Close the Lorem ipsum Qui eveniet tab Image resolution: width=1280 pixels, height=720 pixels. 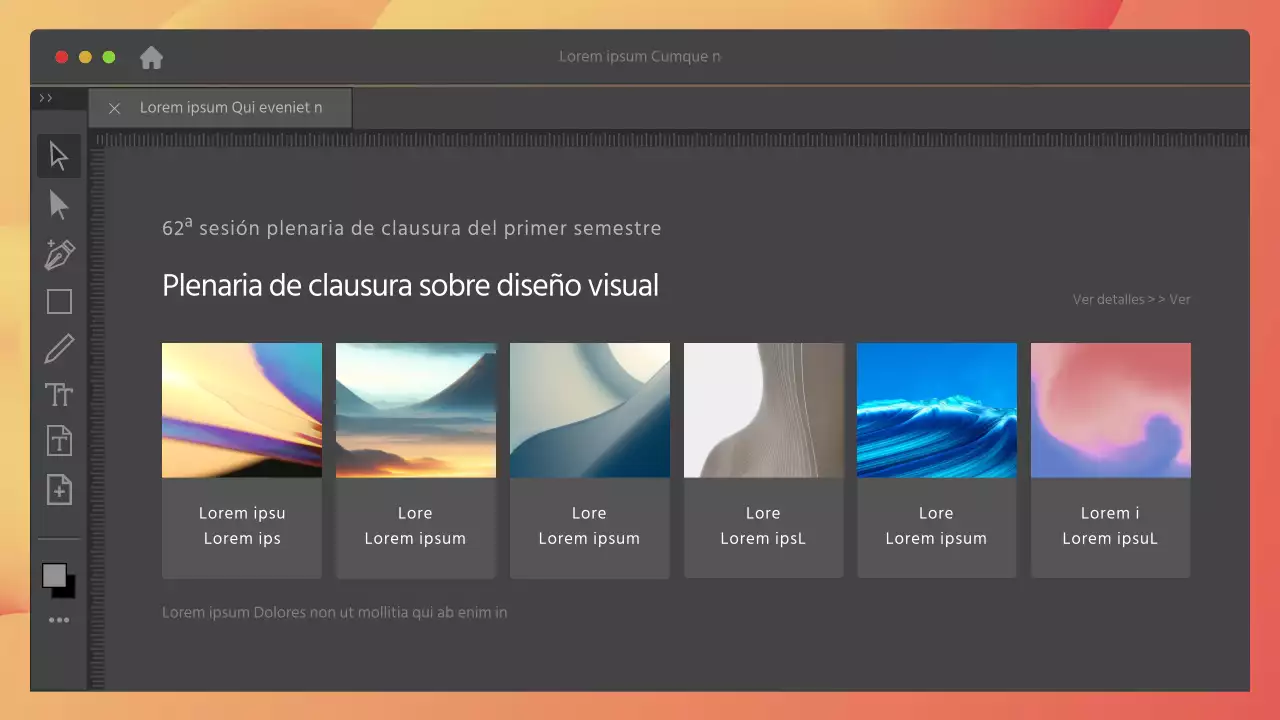tap(114, 108)
